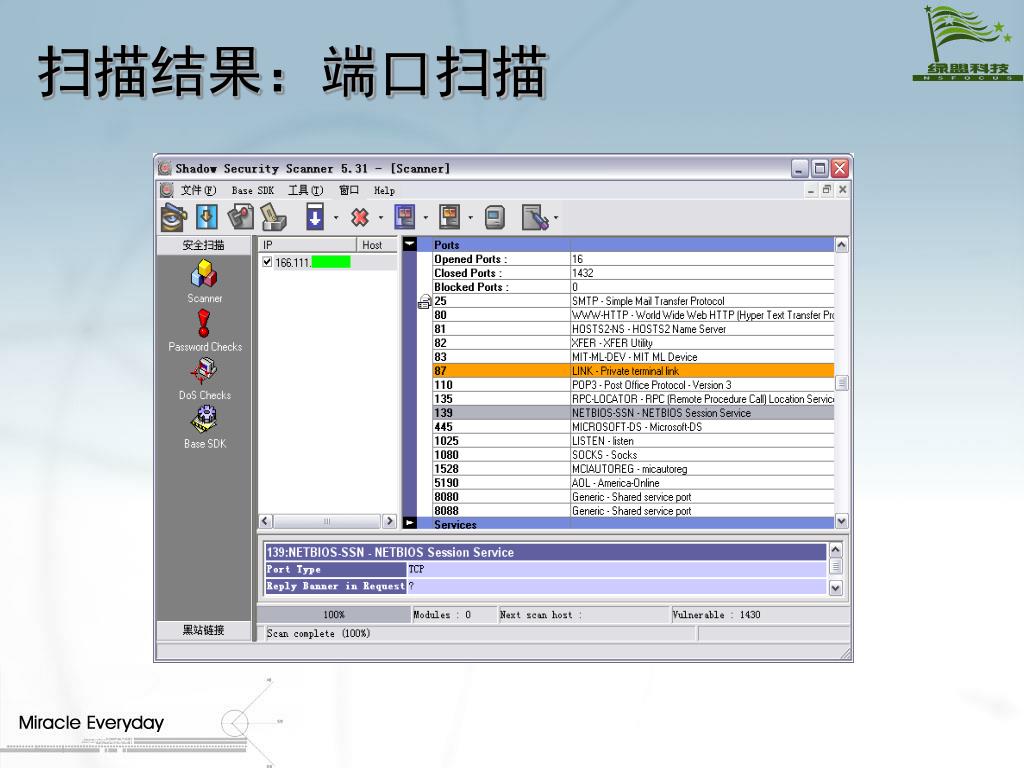Open the DoS Checks module
Image resolution: width=1024 pixels, height=768 pixels.
point(204,379)
